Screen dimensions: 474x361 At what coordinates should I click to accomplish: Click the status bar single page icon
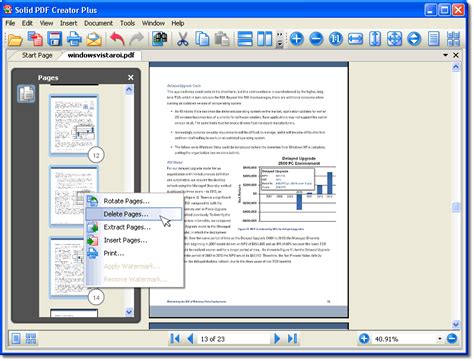[x=15, y=339]
